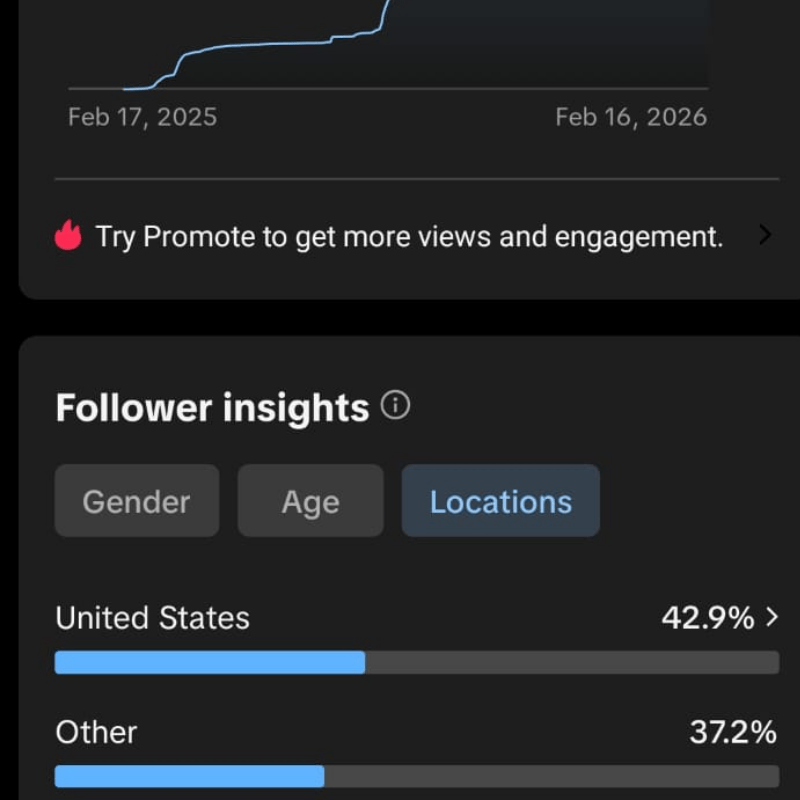Click the Feb 17, 2025 chart start date
The width and height of the screenshot is (800, 800).
tap(142, 117)
